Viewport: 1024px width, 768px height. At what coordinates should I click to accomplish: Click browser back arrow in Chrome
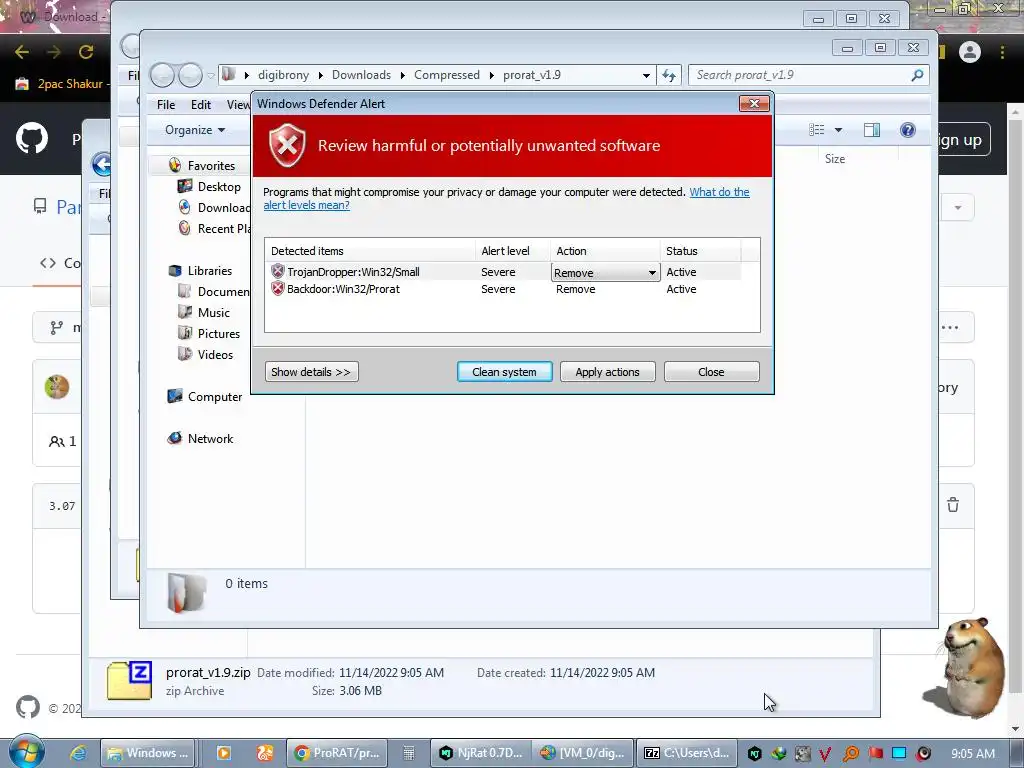[22, 52]
